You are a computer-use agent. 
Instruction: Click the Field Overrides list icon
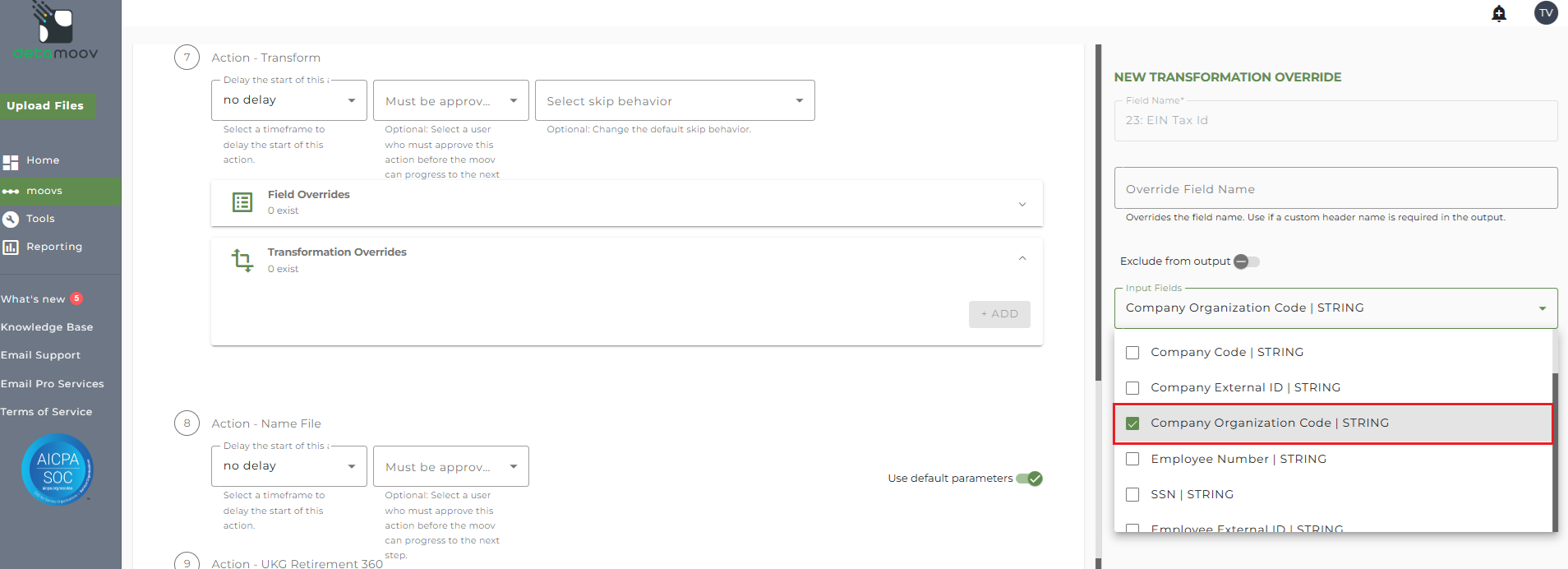[242, 202]
